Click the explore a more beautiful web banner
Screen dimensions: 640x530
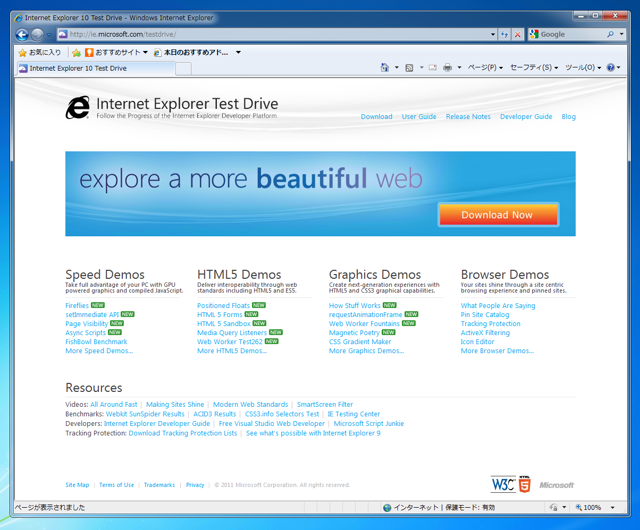pyautogui.click(x=320, y=194)
